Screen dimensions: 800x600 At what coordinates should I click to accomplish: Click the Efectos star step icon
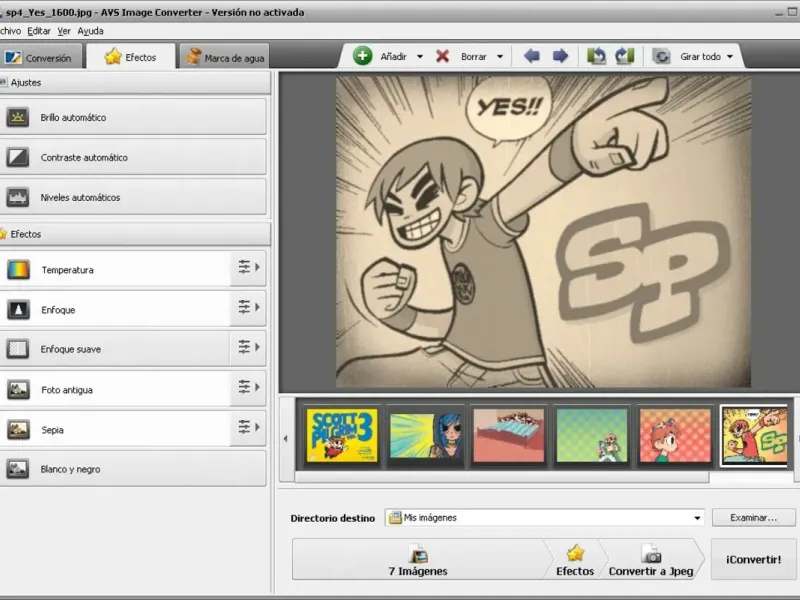coord(575,553)
